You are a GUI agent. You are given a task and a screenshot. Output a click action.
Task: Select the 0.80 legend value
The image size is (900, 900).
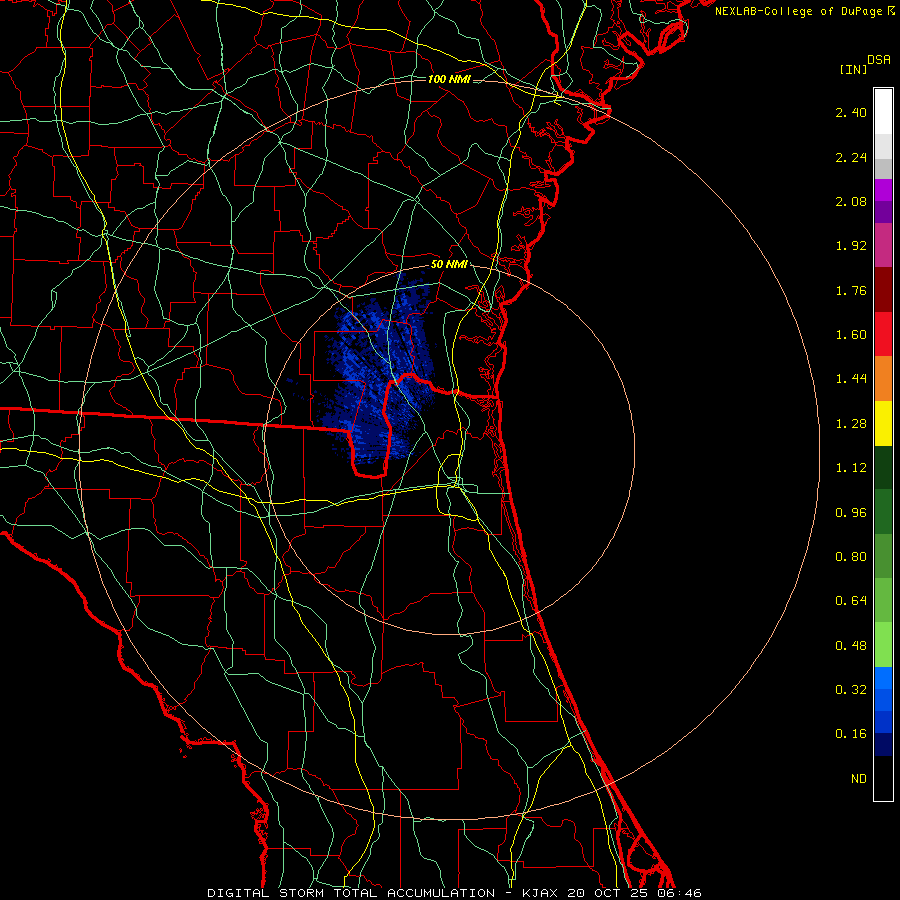point(851,557)
